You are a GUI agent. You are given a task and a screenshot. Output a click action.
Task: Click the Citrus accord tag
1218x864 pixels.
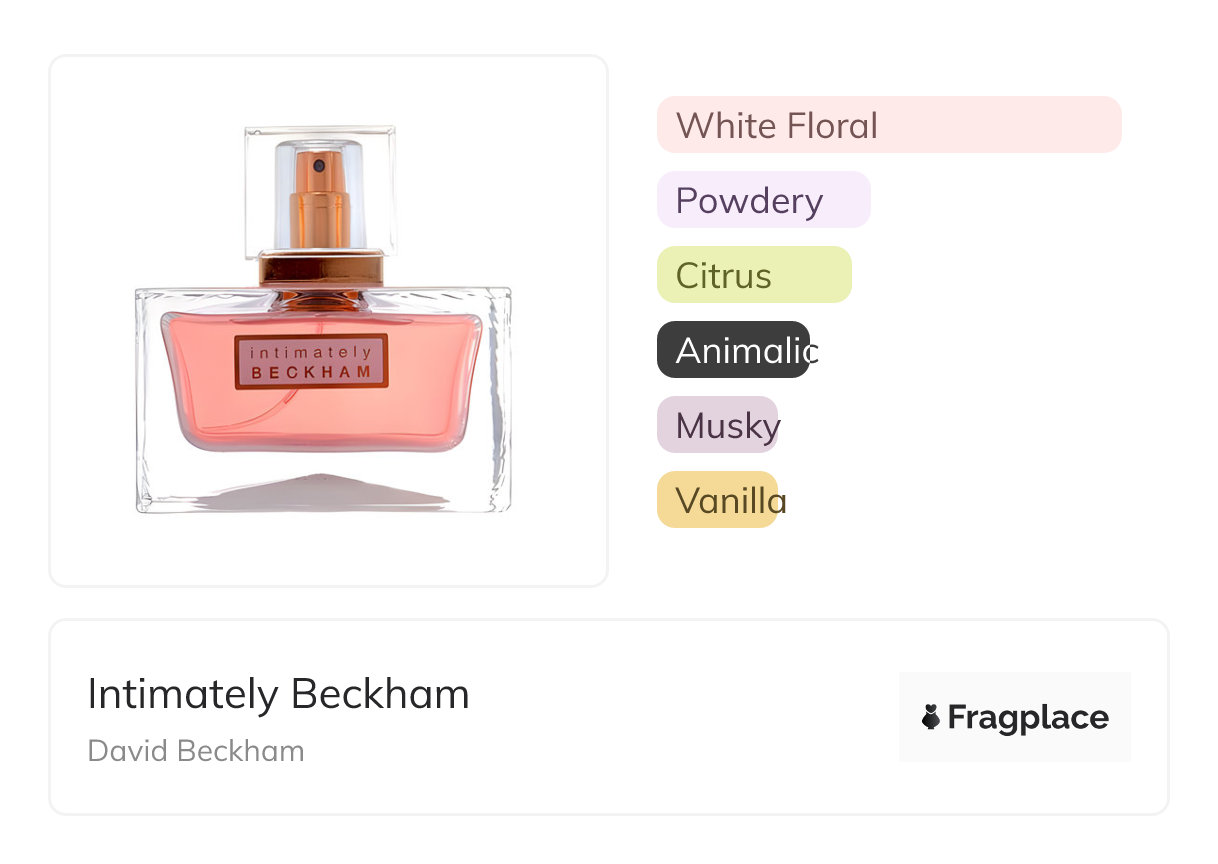coord(754,275)
